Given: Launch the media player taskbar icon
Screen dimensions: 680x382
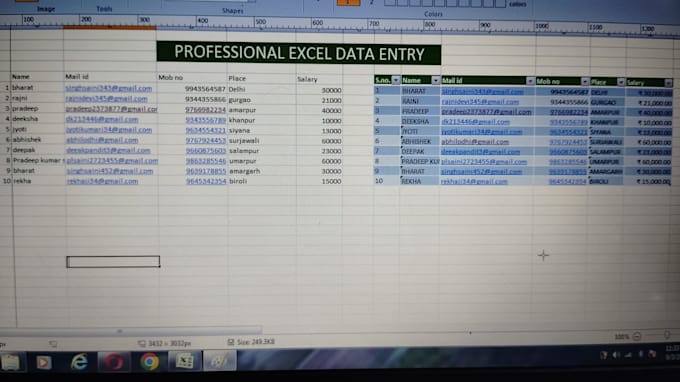Looking at the screenshot, I should [43, 362].
